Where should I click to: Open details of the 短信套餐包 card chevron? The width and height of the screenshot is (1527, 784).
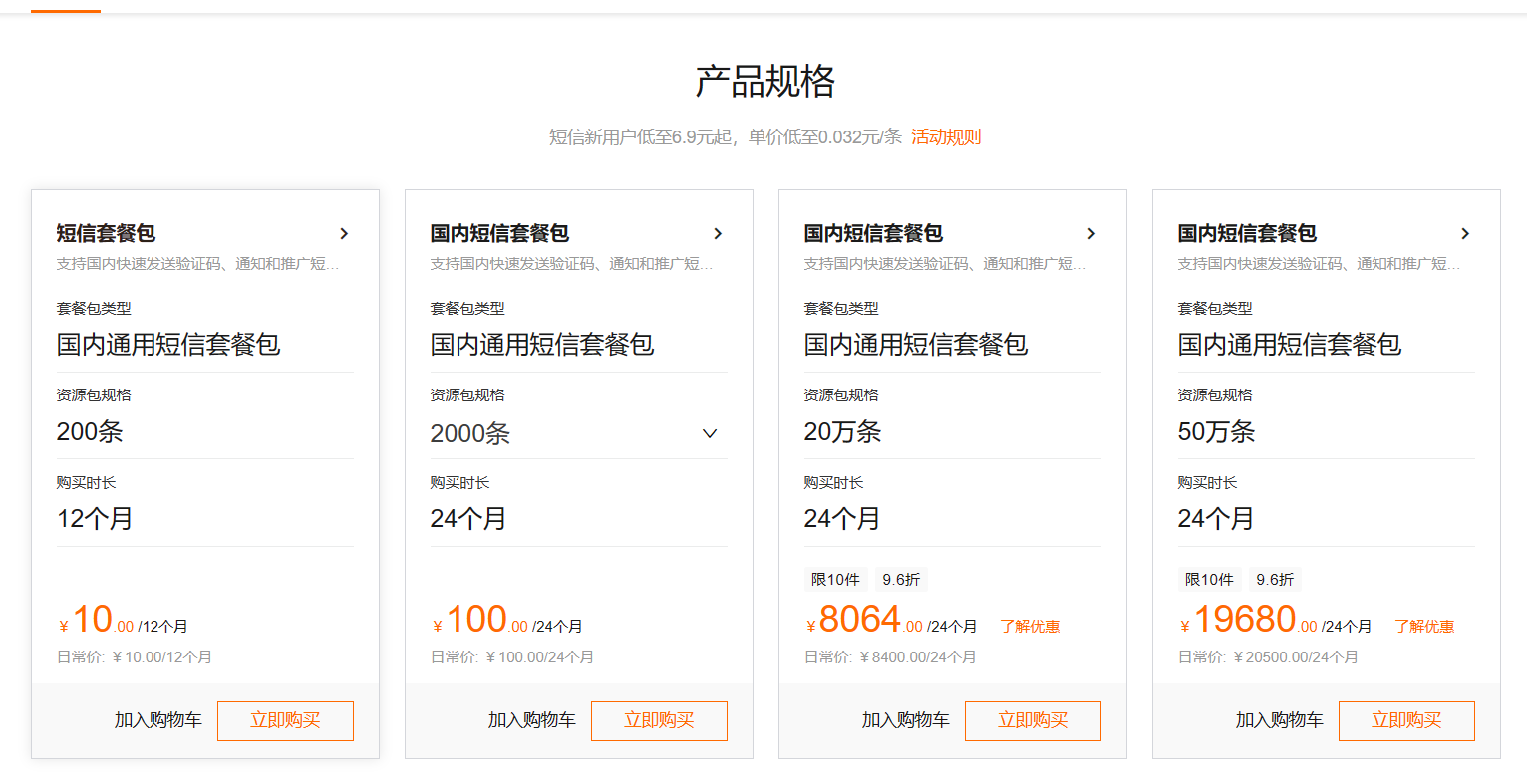point(344,233)
